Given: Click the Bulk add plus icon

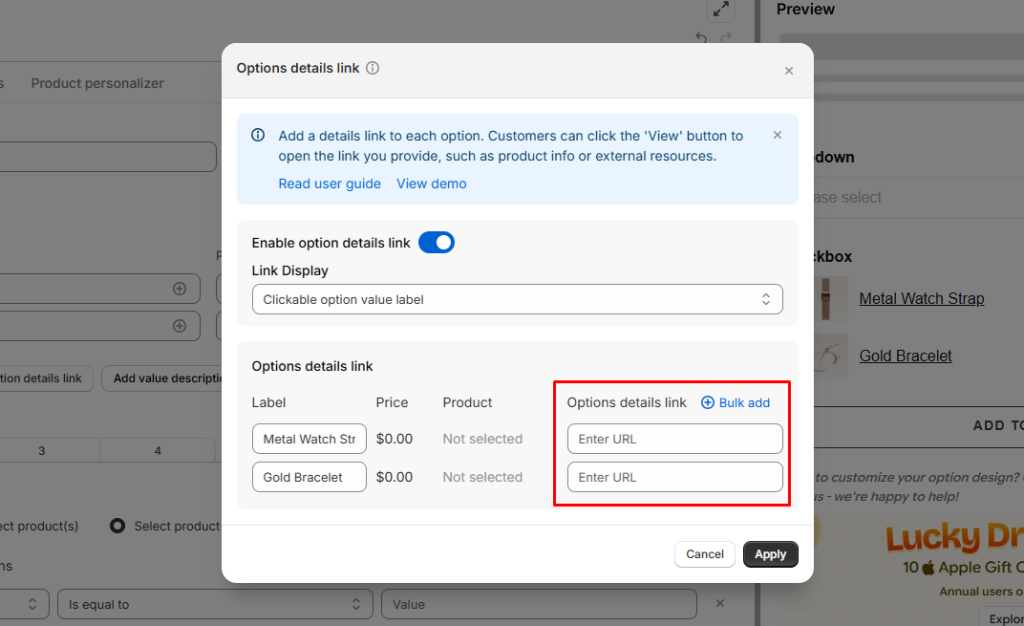Looking at the screenshot, I should click(708, 403).
